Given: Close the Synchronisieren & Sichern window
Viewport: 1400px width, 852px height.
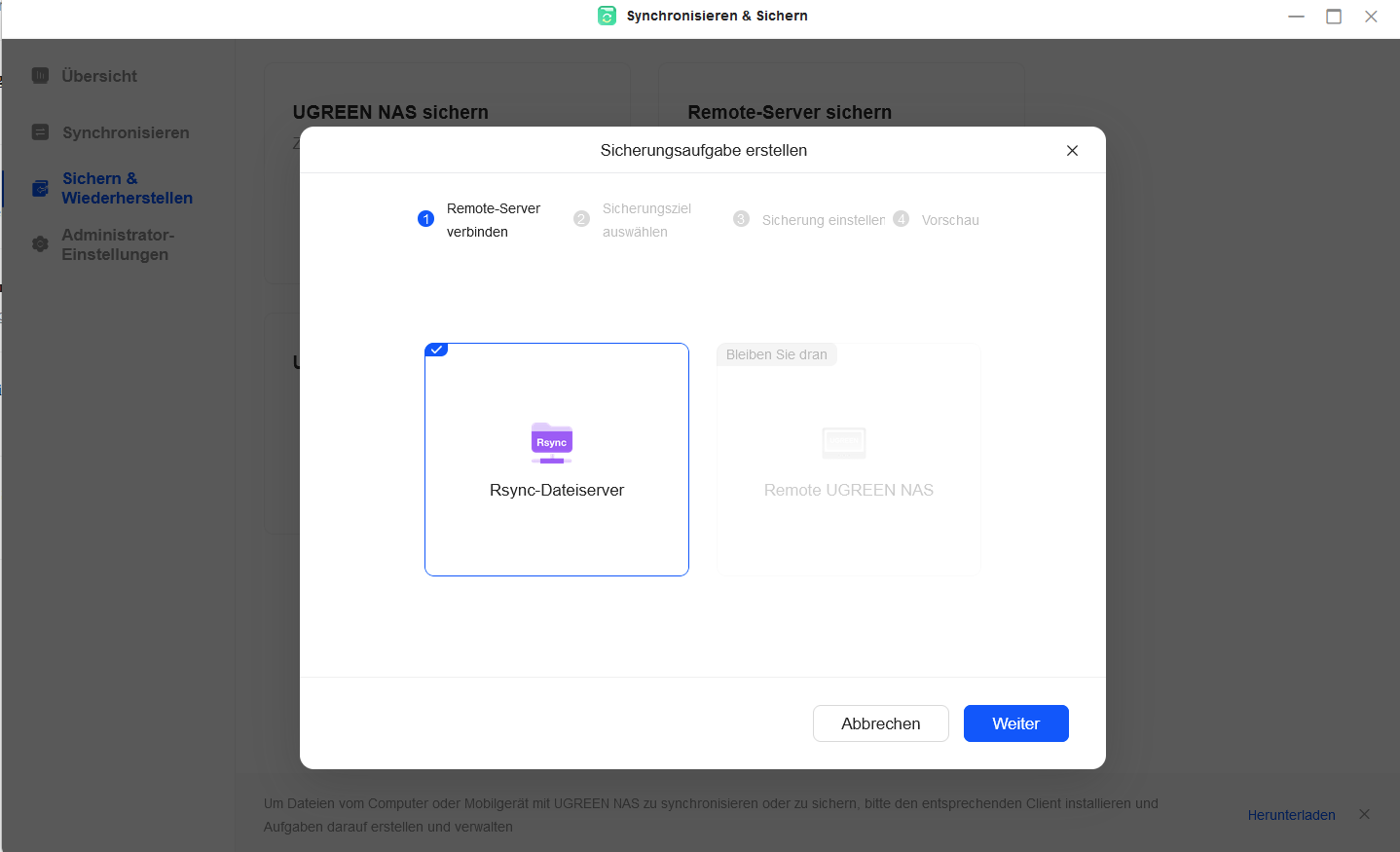Looking at the screenshot, I should pos(1371,17).
